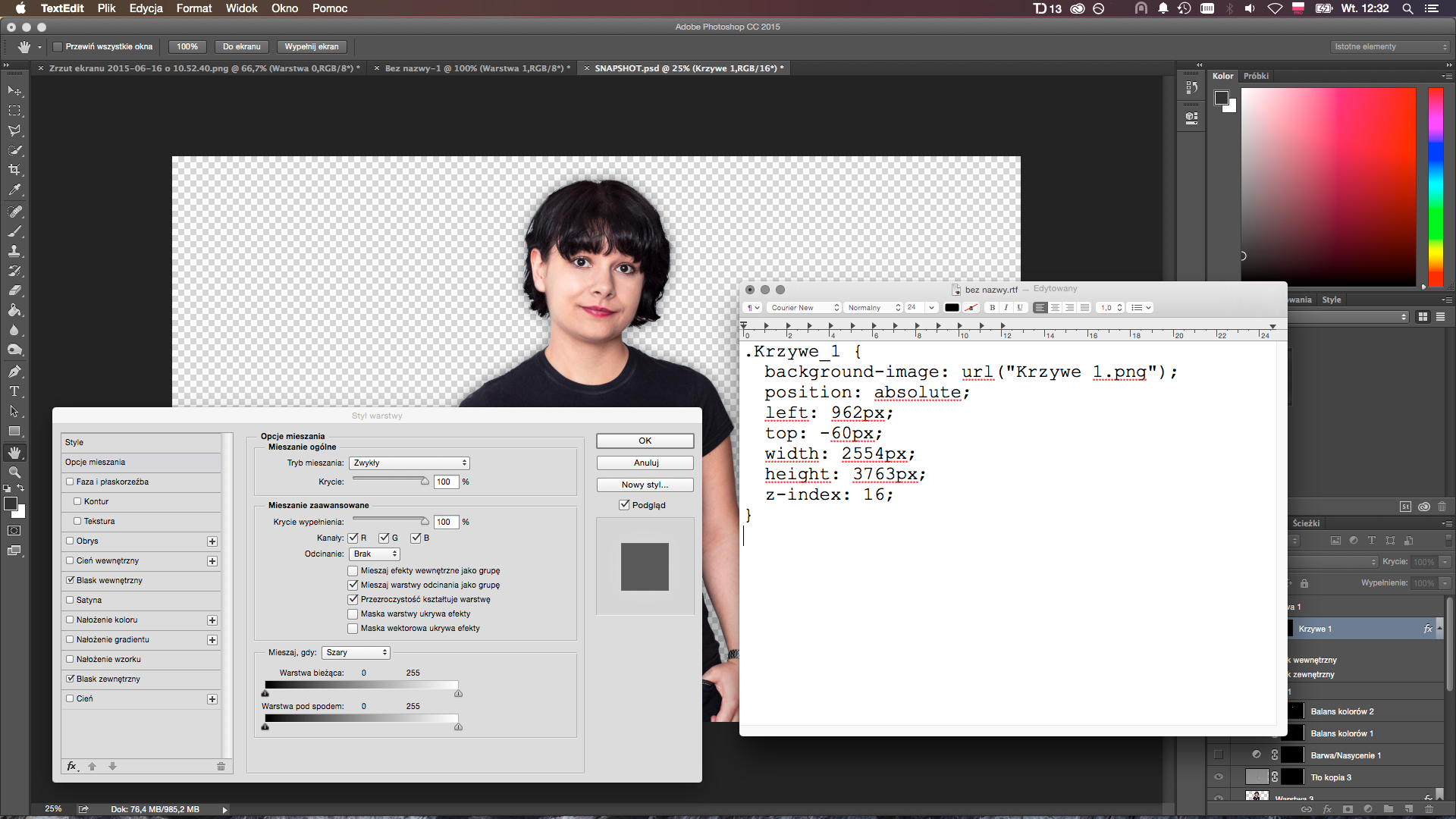Click Krycie wypełnienia value field
The width and height of the screenshot is (1456, 819).
pos(445,522)
